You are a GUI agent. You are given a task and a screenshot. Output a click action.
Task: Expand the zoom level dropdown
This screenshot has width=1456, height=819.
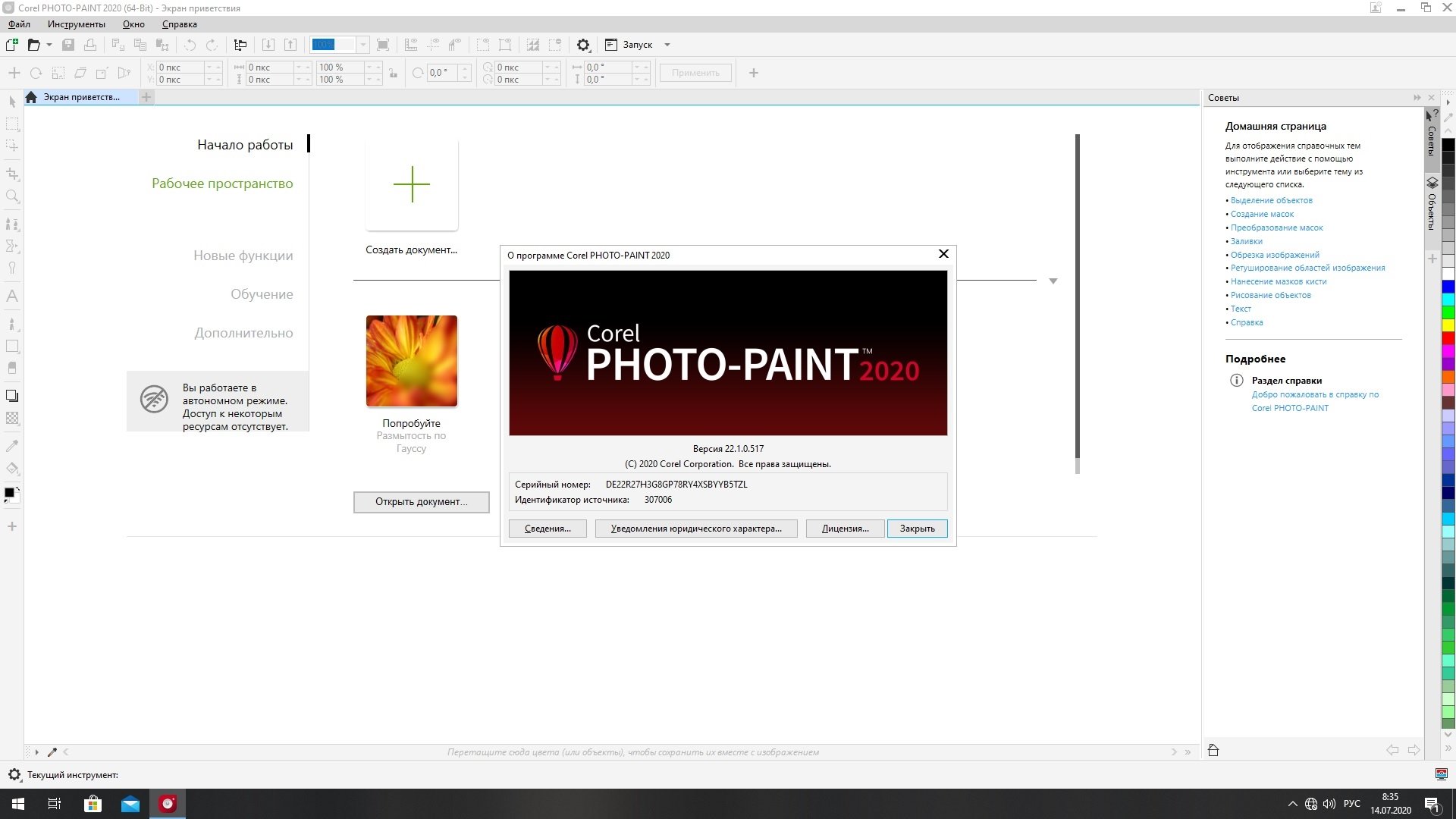[363, 45]
